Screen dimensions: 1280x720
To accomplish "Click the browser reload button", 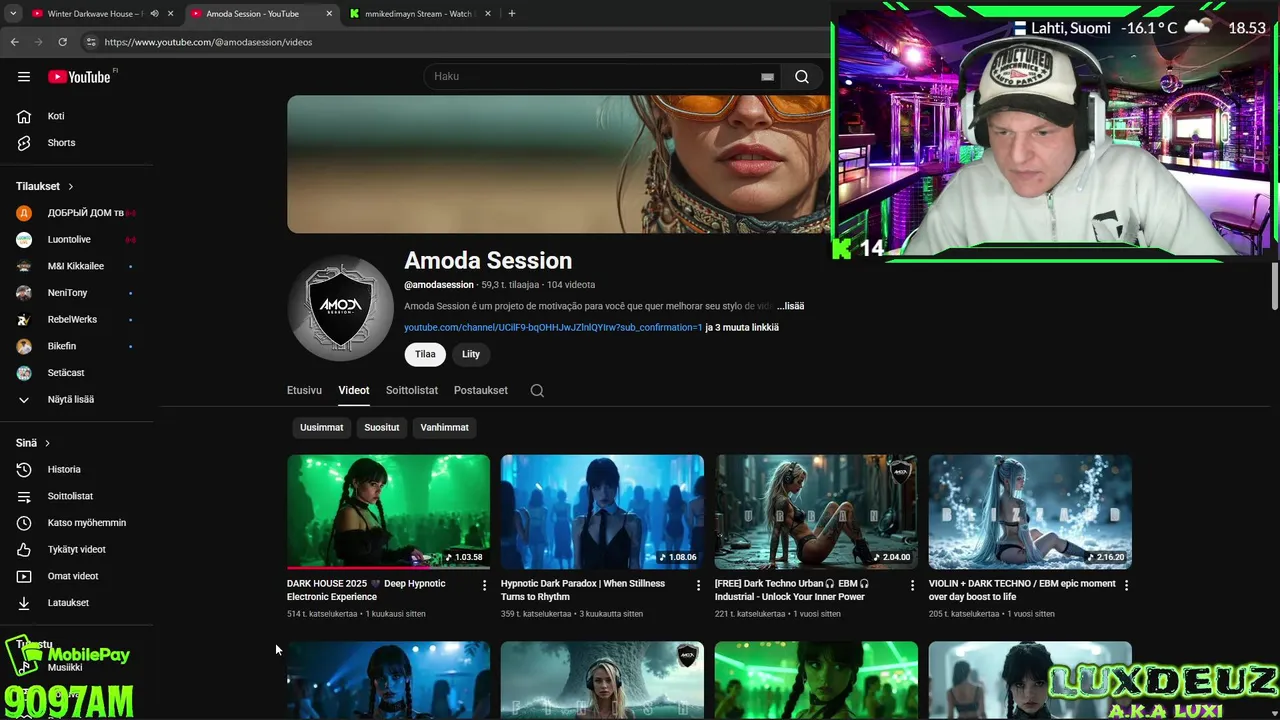I will point(63,42).
